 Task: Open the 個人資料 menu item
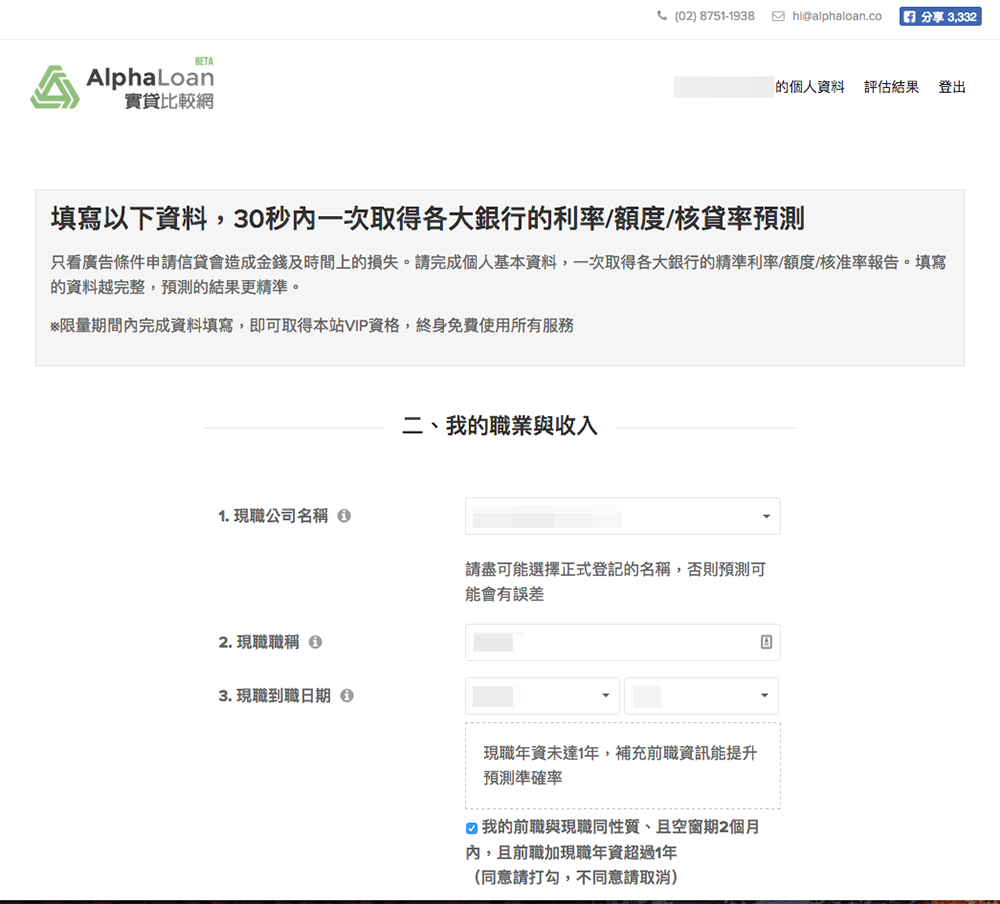[x=809, y=87]
